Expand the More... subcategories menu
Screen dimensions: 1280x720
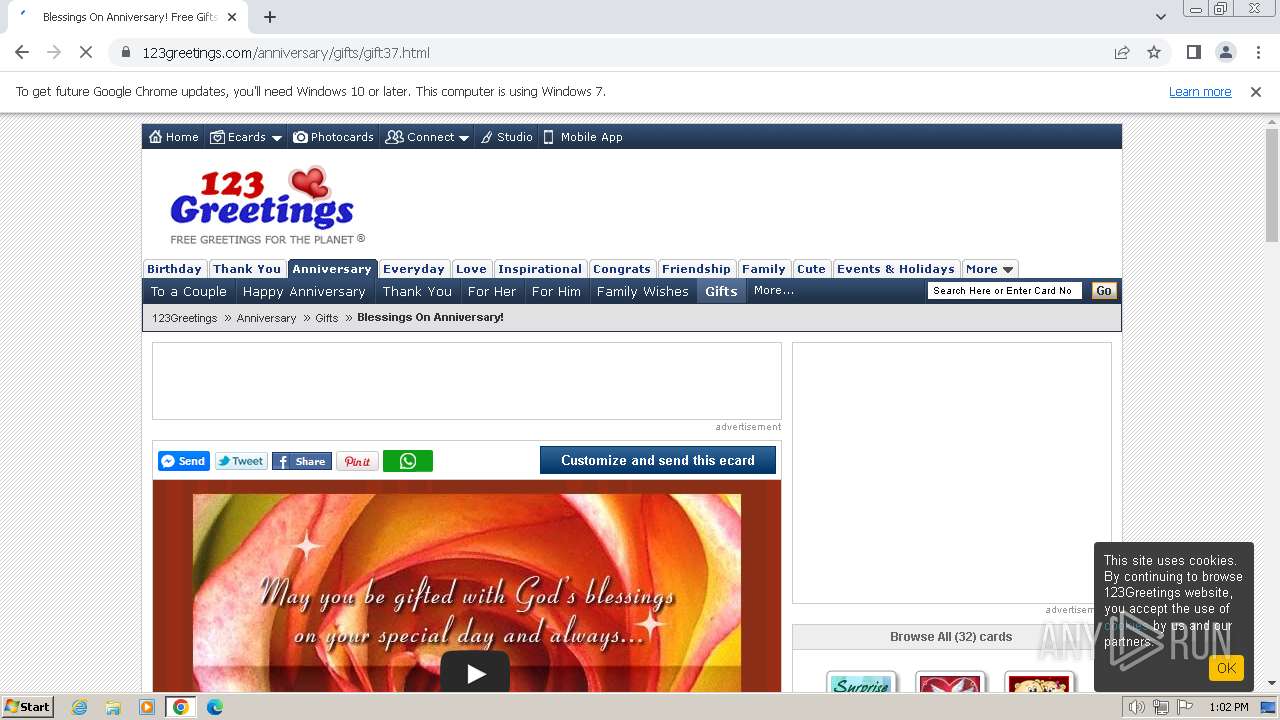point(774,291)
